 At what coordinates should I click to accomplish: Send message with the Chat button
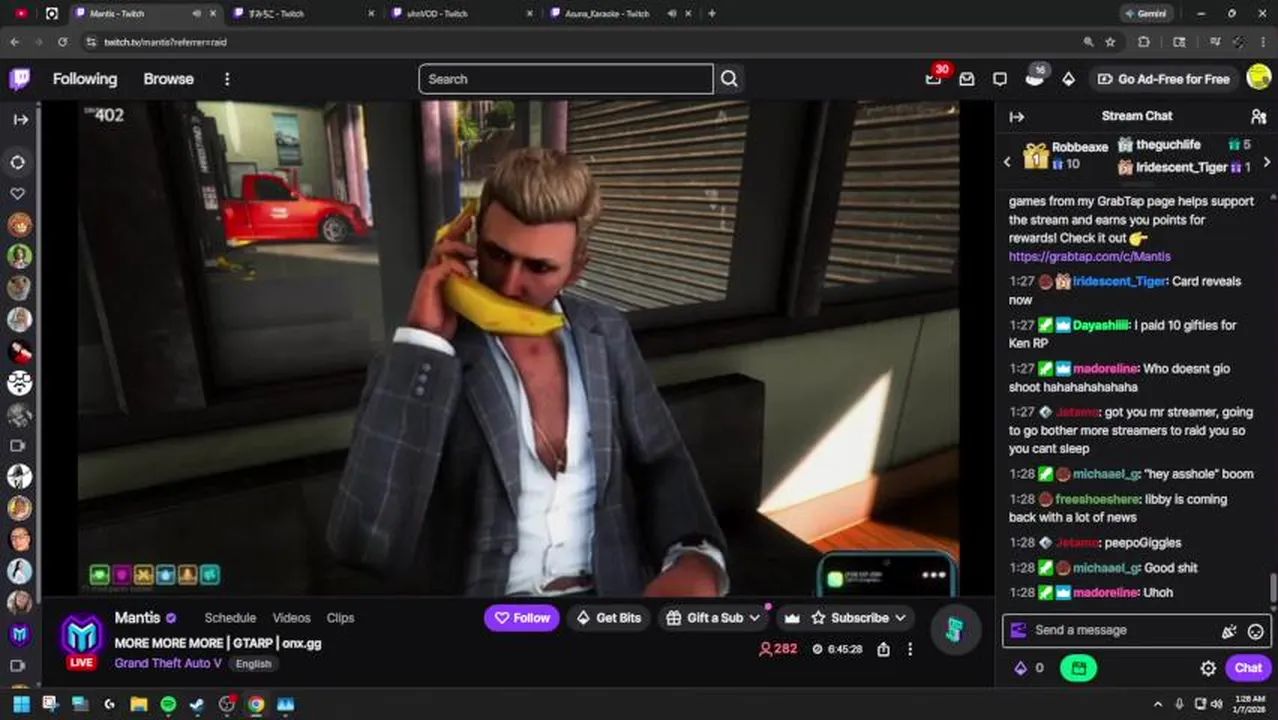coord(1248,668)
